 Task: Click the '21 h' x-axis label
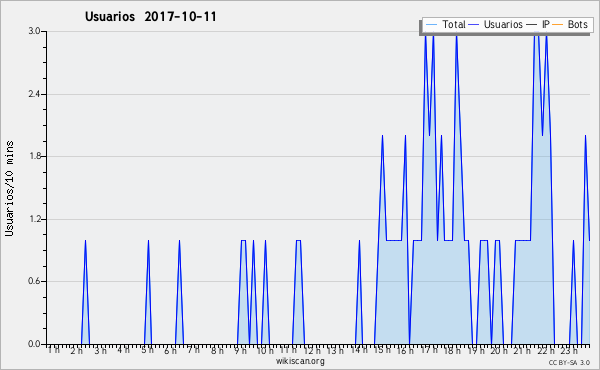point(523,350)
